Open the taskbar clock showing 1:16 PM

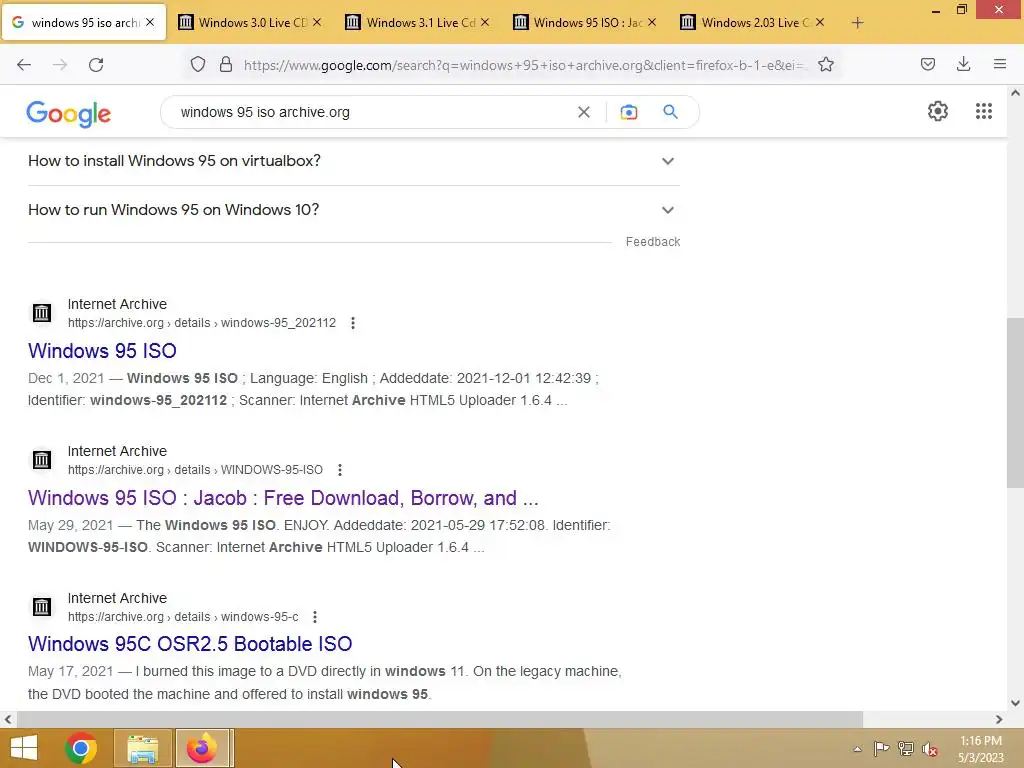coord(981,749)
